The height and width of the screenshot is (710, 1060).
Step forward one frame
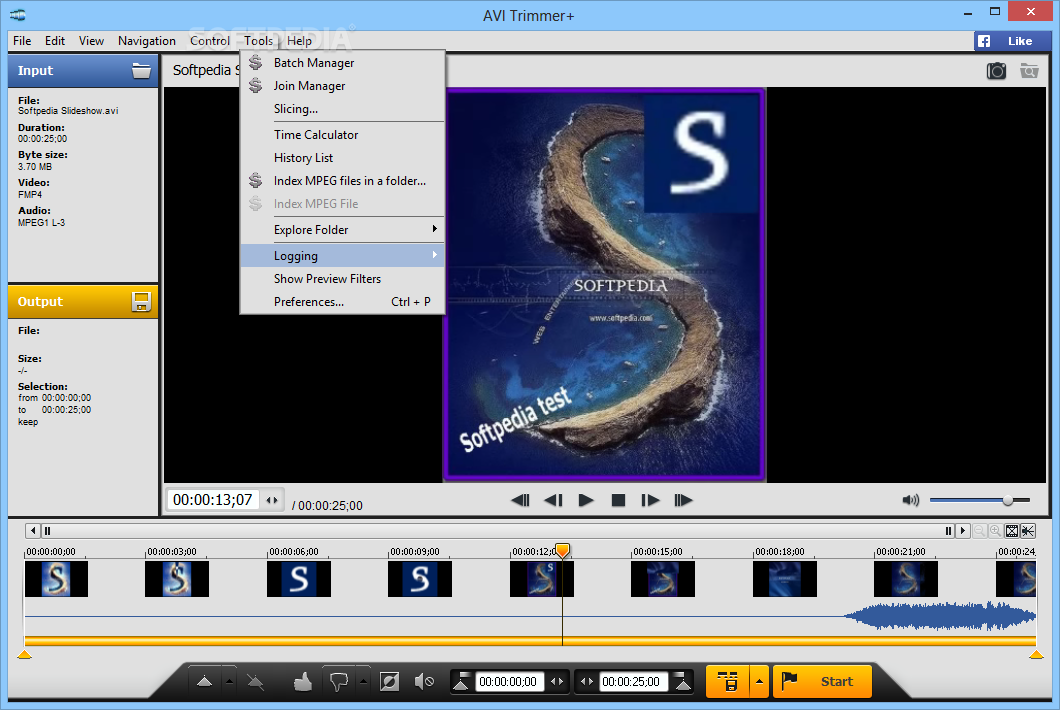pyautogui.click(x=650, y=500)
